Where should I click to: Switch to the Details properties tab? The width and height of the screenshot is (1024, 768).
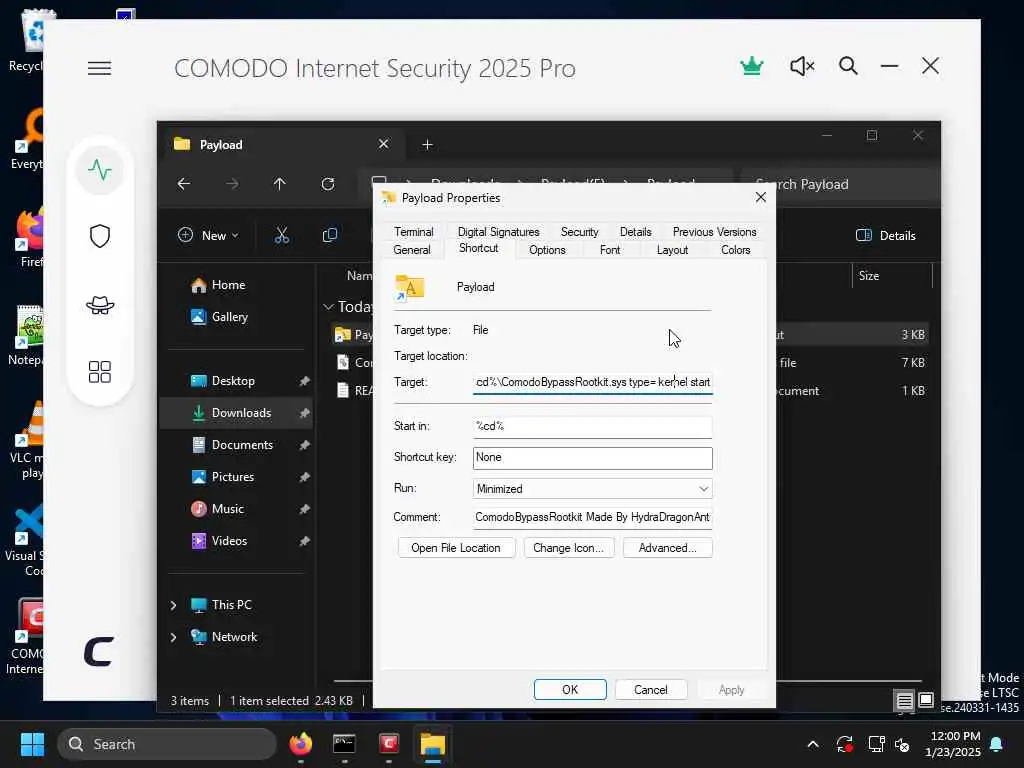(635, 232)
